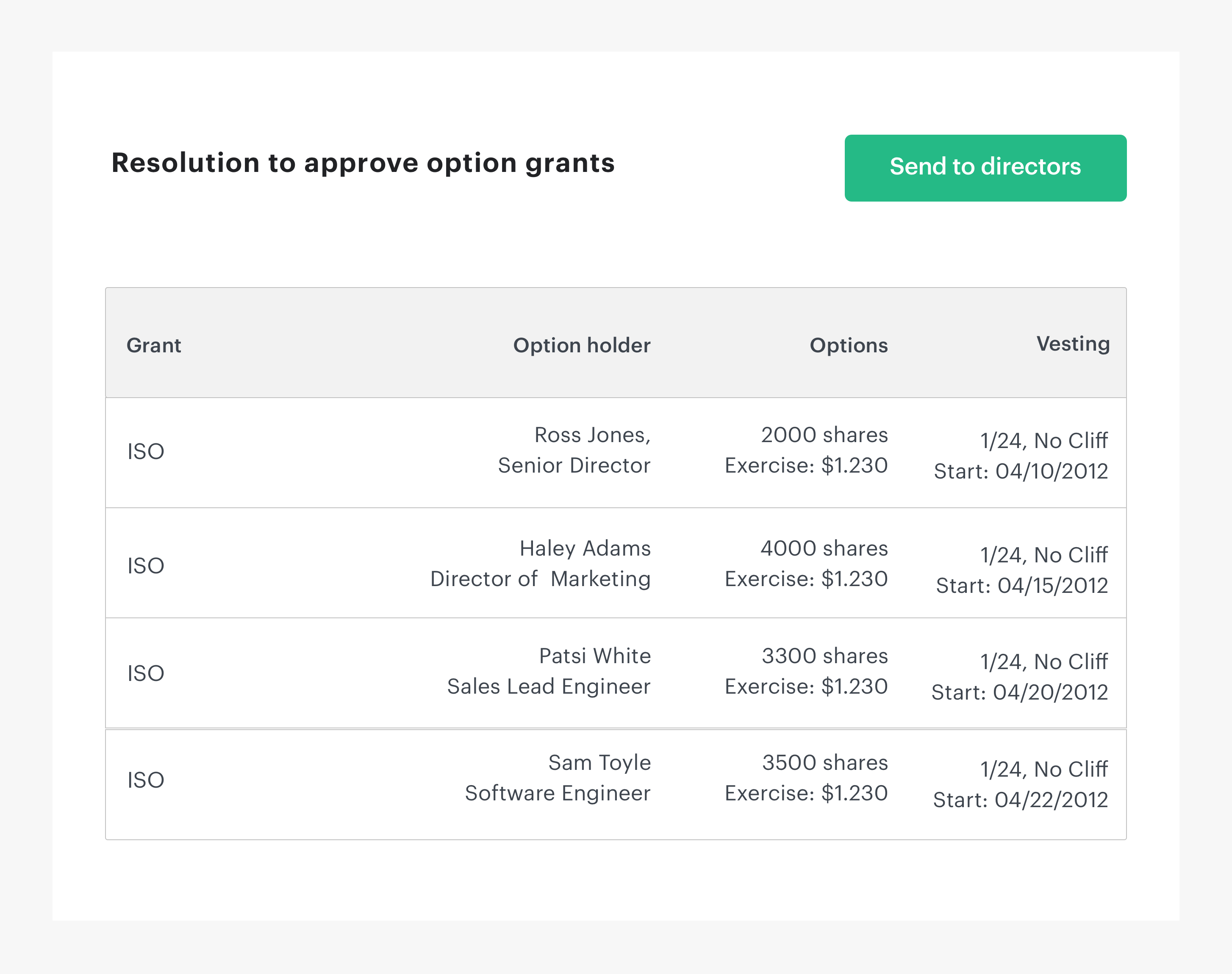Click 1/24, No Cliff in Sam Toyle row
The height and width of the screenshot is (974, 1232).
point(1044,769)
